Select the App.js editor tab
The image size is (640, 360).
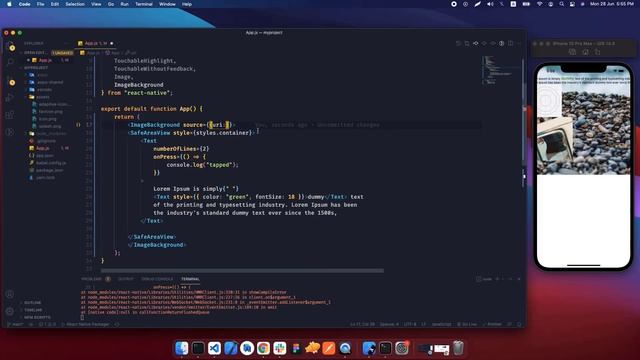96,43
